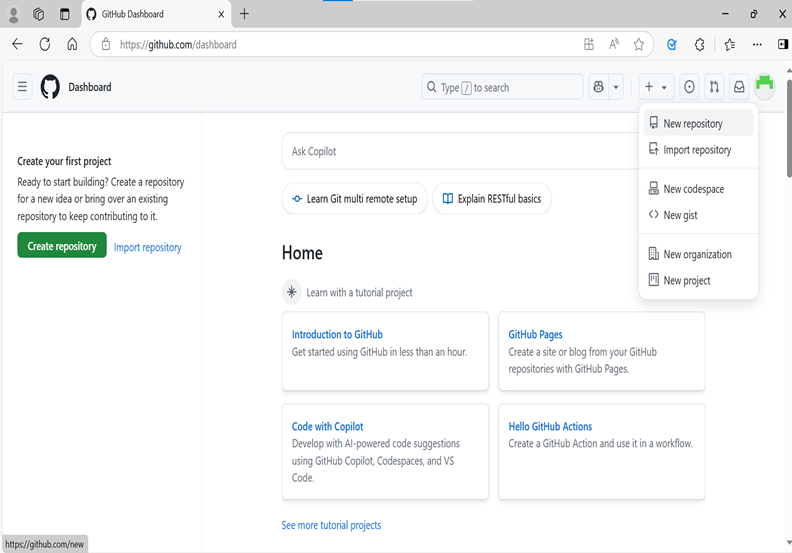Focus the Ask Copilot input box
Image resolution: width=792 pixels, height=553 pixels.
(x=460, y=151)
